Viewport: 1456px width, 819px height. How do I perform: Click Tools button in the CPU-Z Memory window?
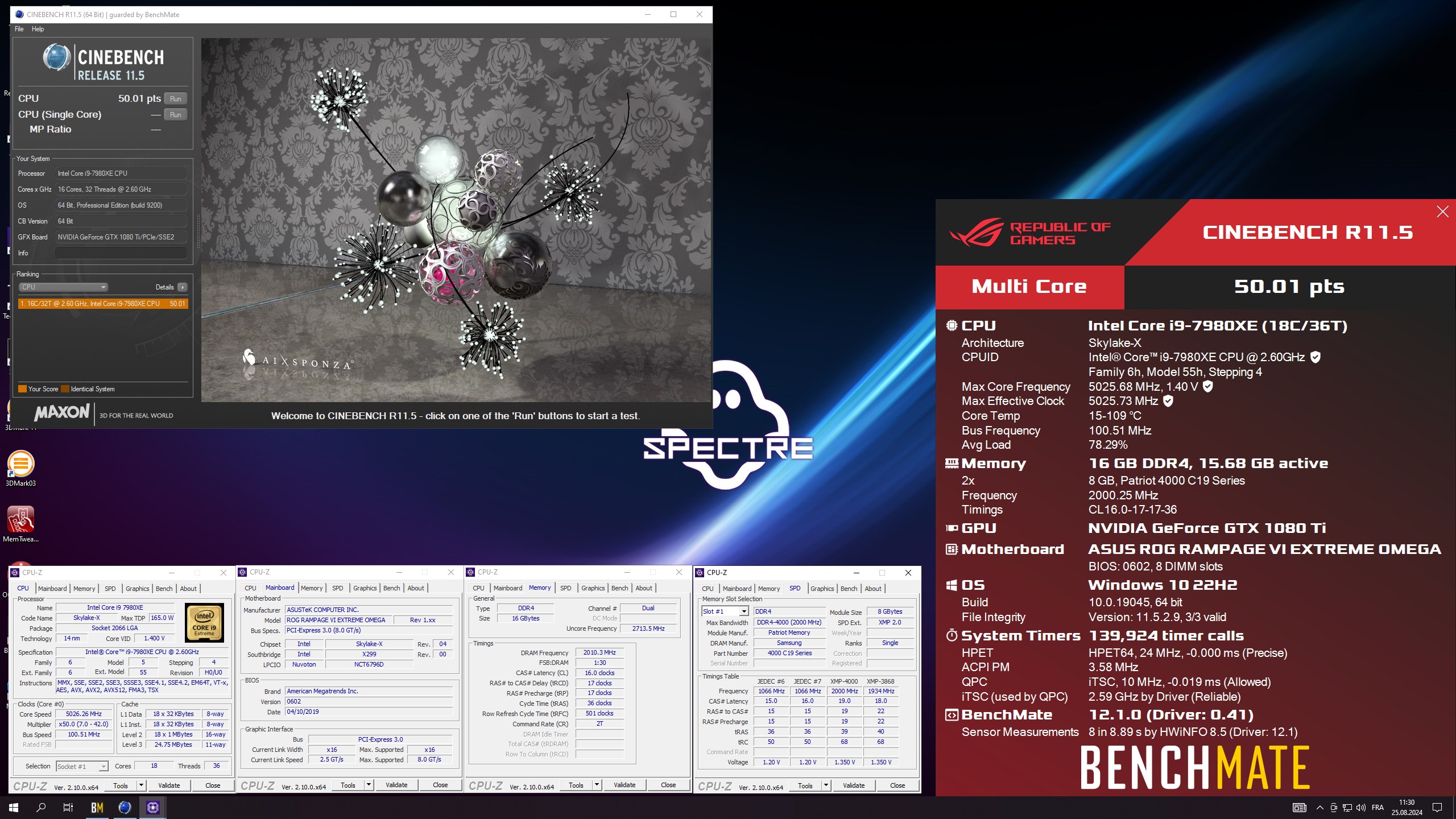tap(576, 785)
